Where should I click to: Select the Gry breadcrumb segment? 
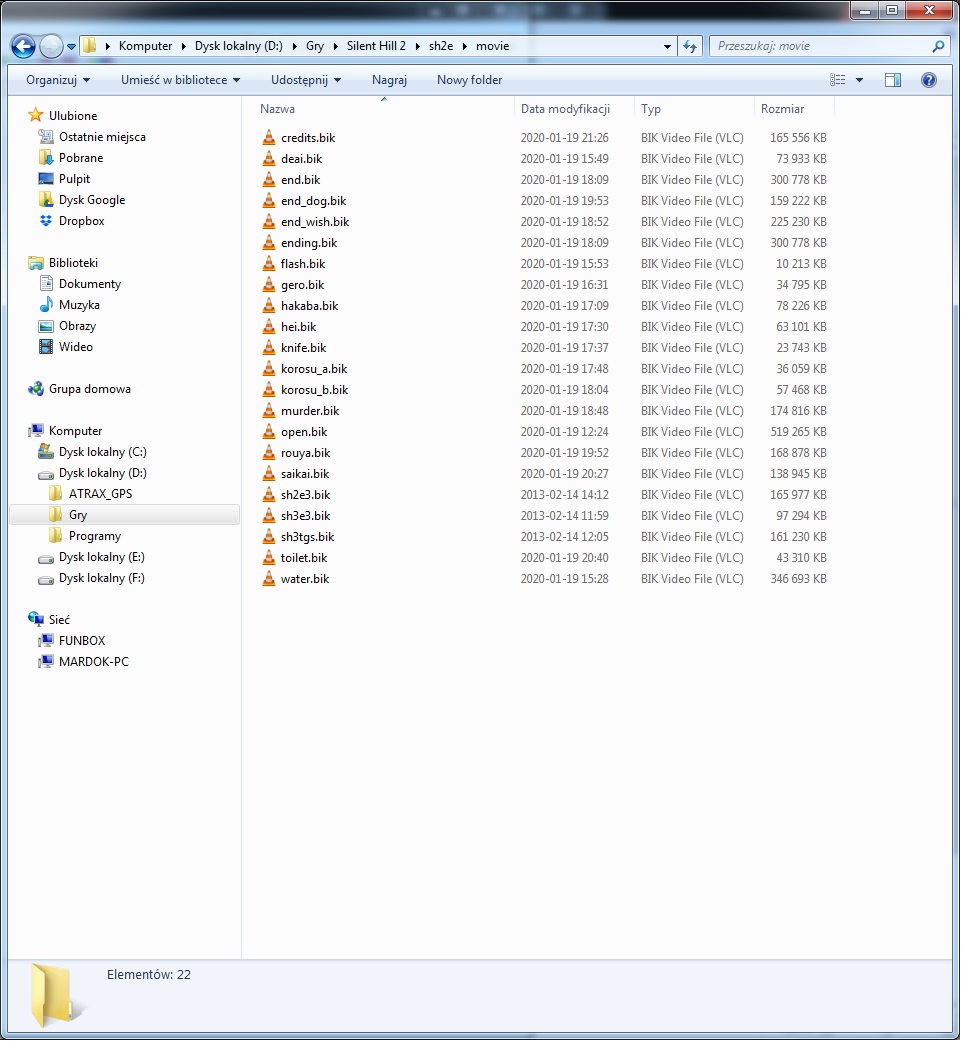(315, 46)
